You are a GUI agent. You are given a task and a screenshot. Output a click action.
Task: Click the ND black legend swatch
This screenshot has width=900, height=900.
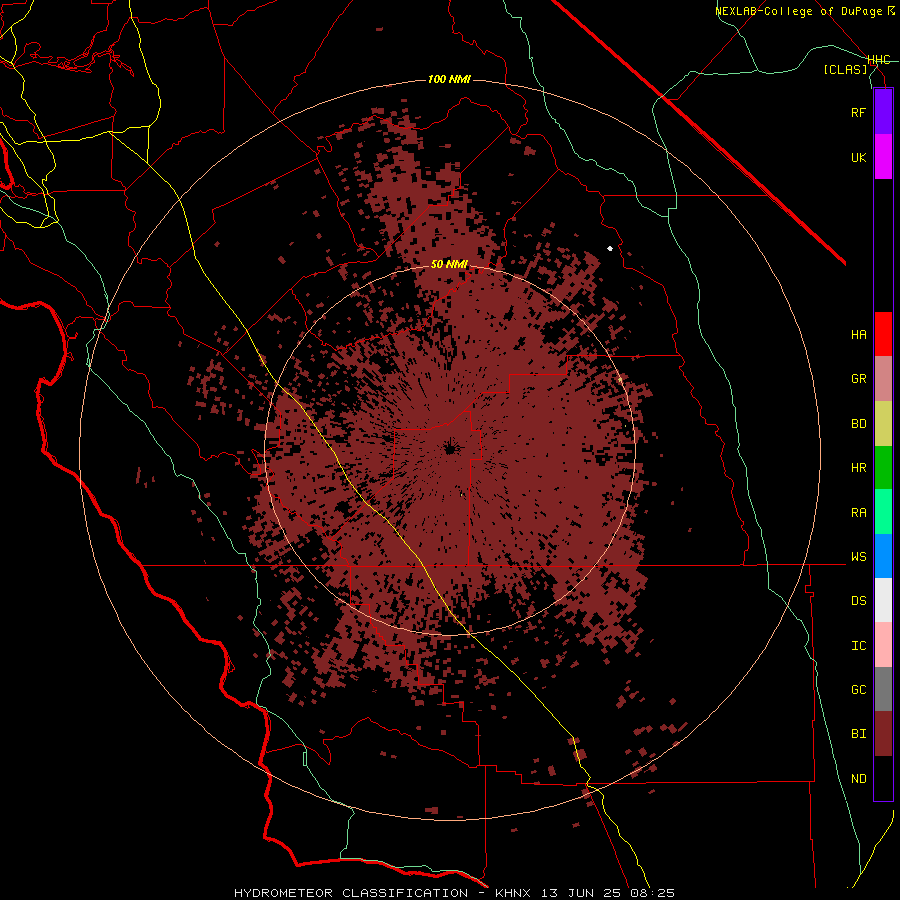coord(883,778)
